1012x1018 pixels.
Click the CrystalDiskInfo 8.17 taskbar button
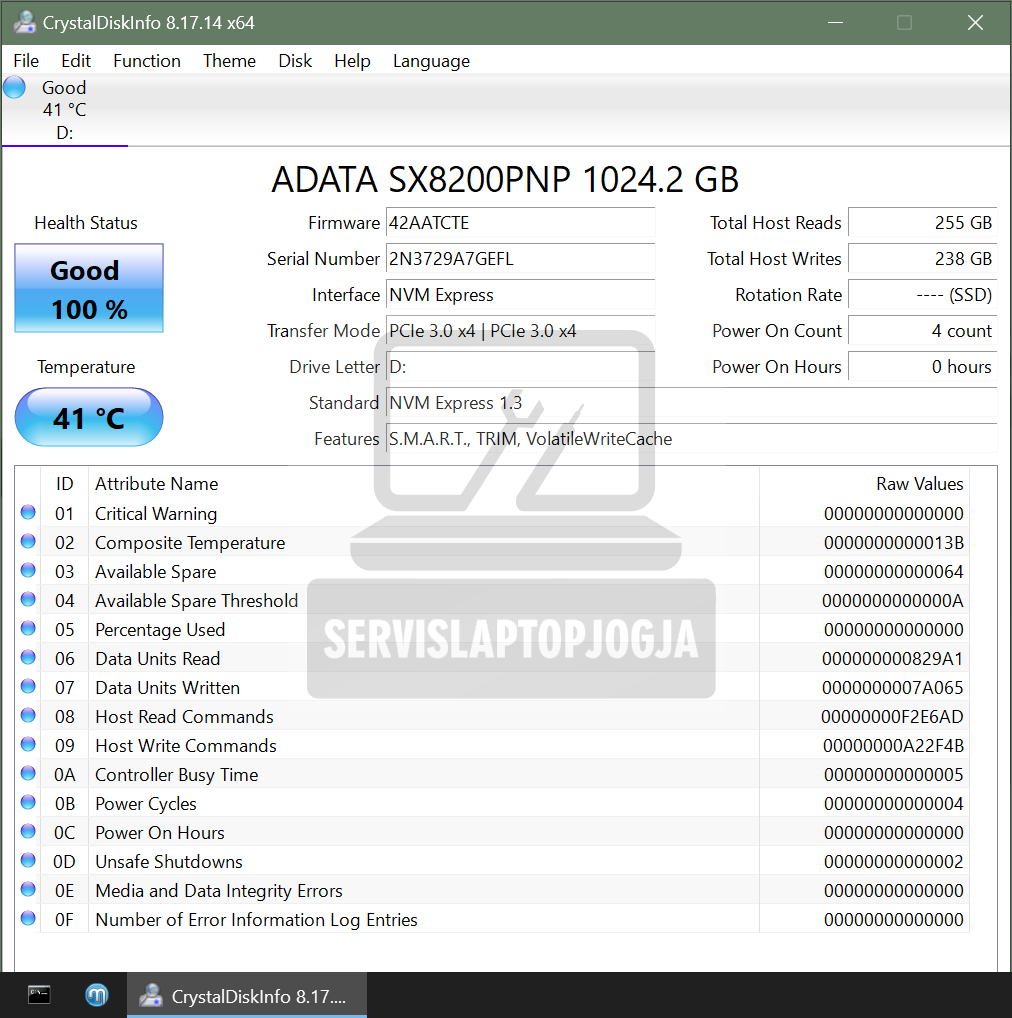coord(247,995)
